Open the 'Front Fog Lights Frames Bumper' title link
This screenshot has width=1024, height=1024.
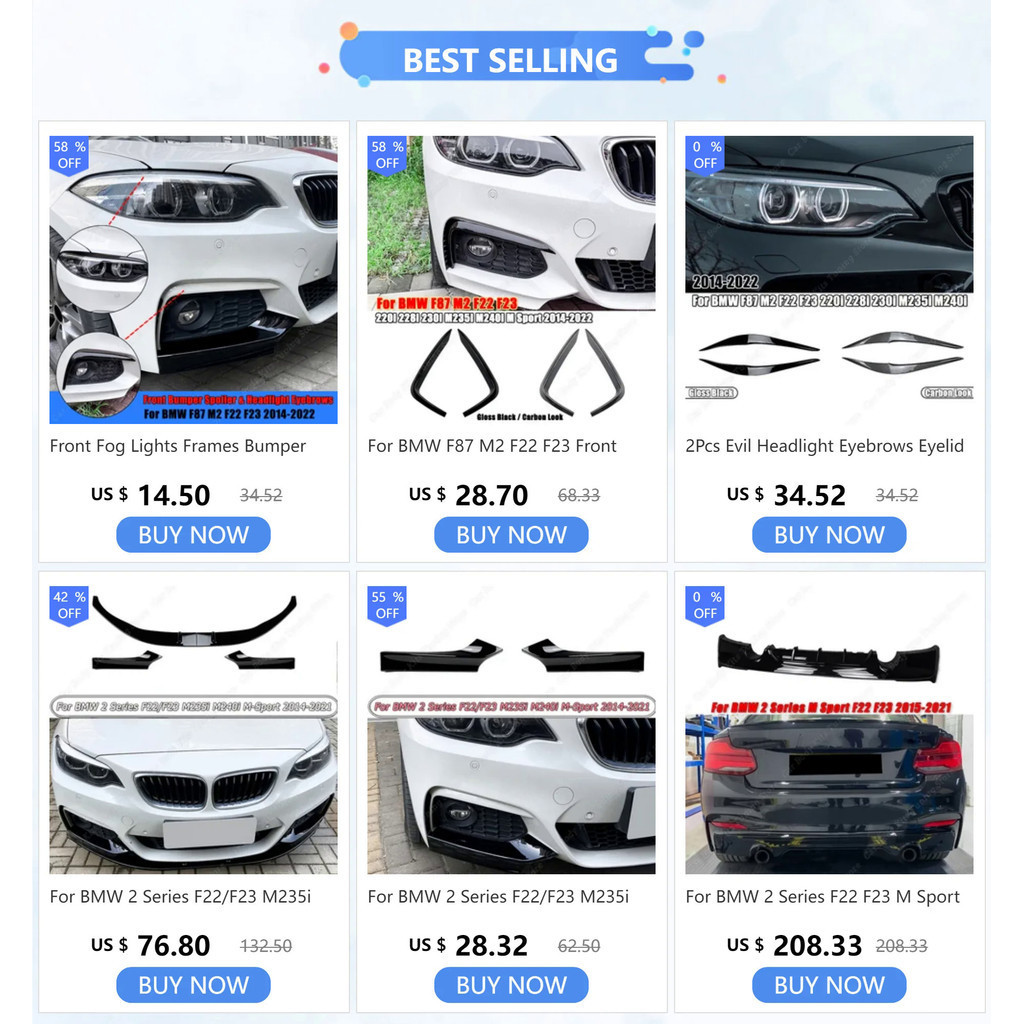pos(178,446)
